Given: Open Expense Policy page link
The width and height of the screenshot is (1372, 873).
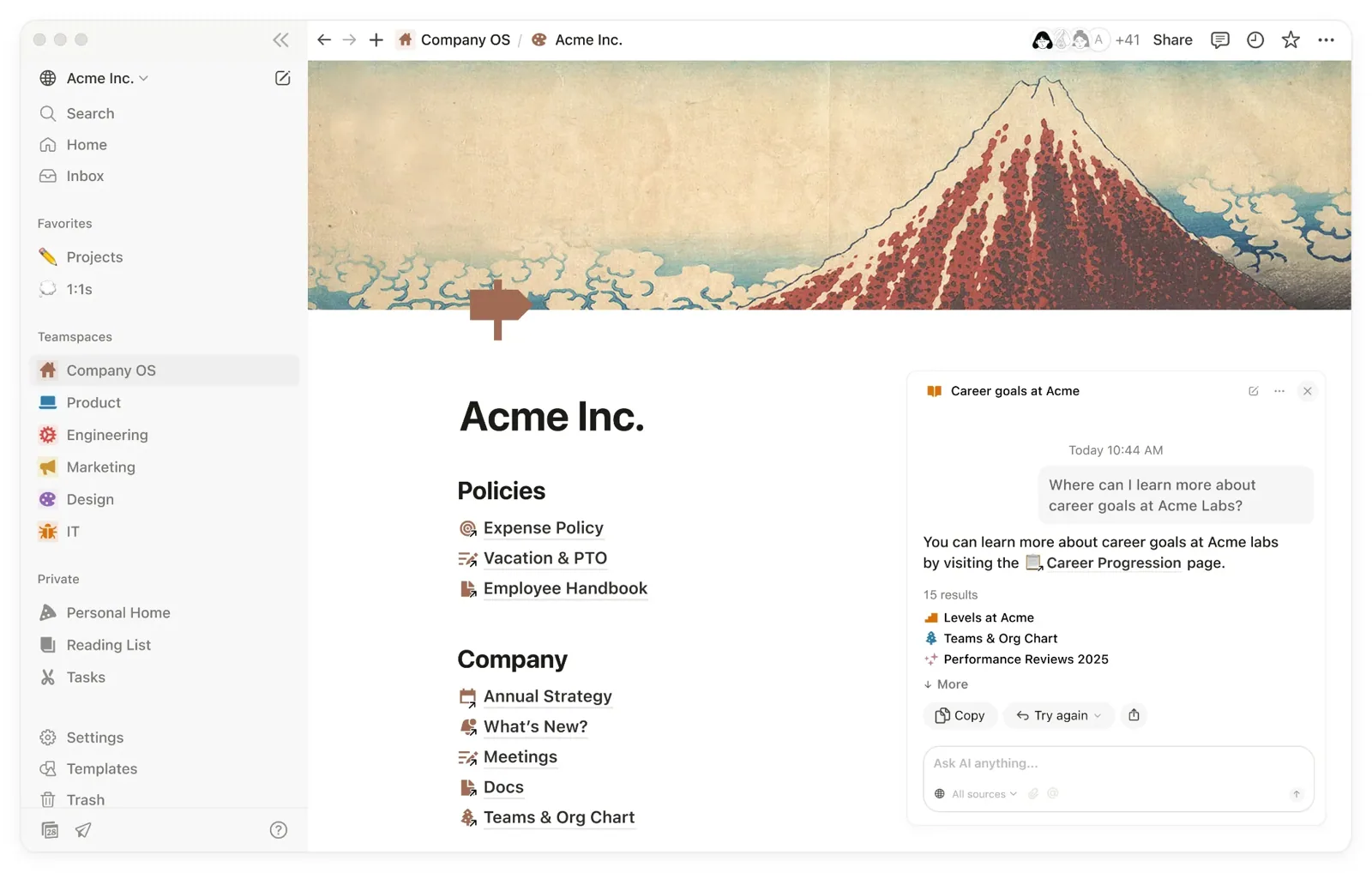Looking at the screenshot, I should coord(532,528).
